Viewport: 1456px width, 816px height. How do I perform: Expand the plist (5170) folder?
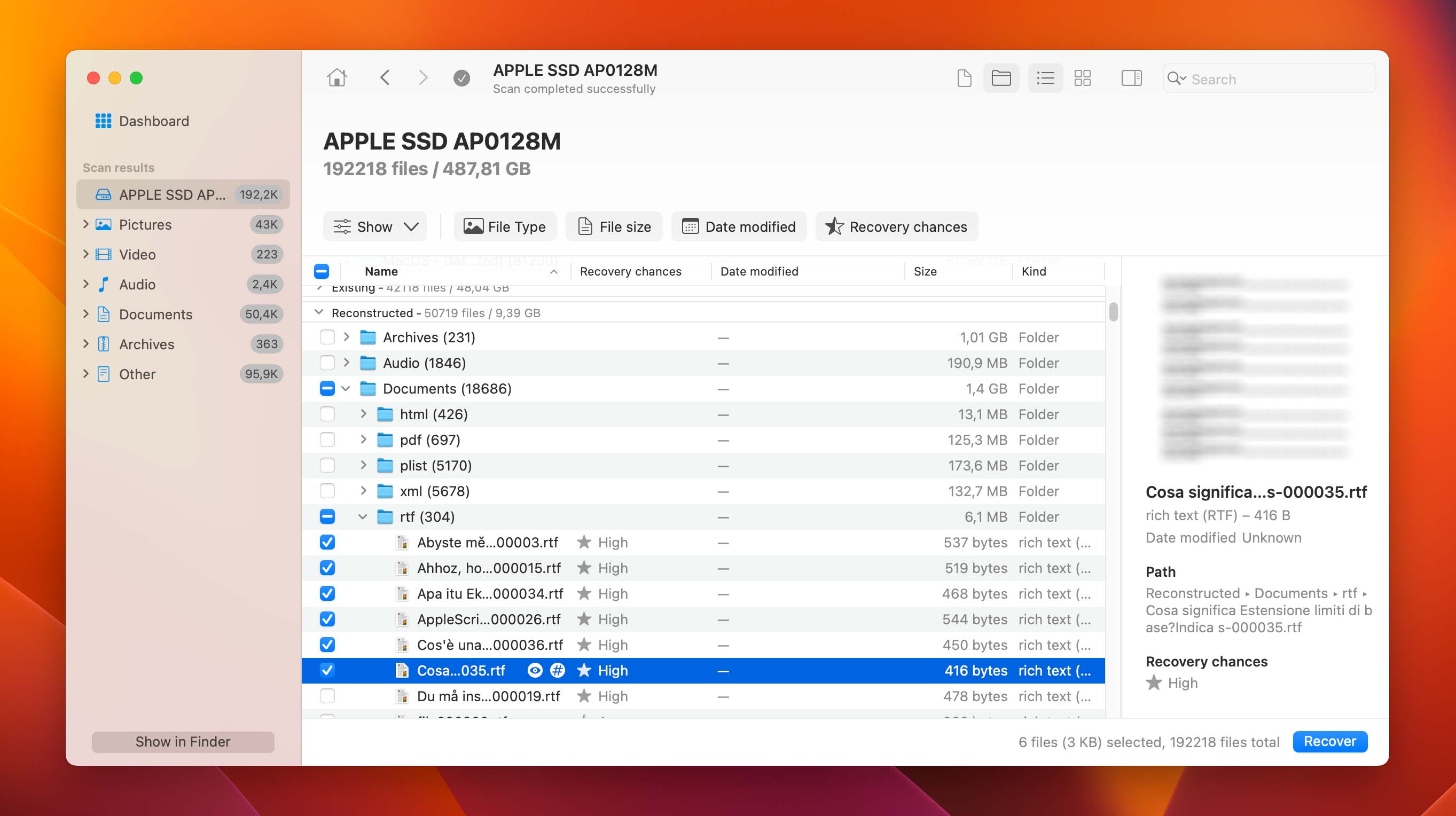coord(363,466)
